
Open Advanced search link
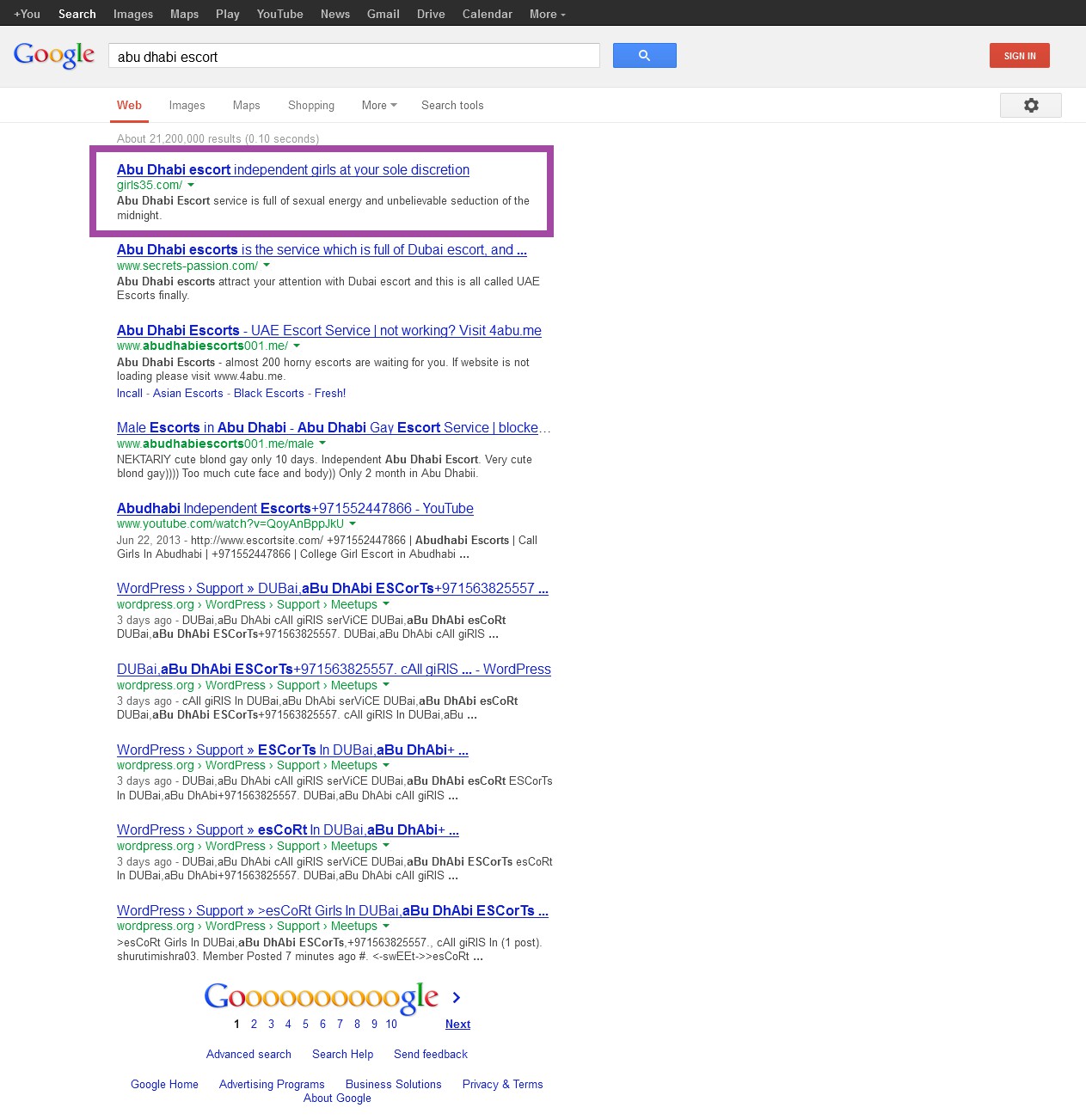(248, 1054)
